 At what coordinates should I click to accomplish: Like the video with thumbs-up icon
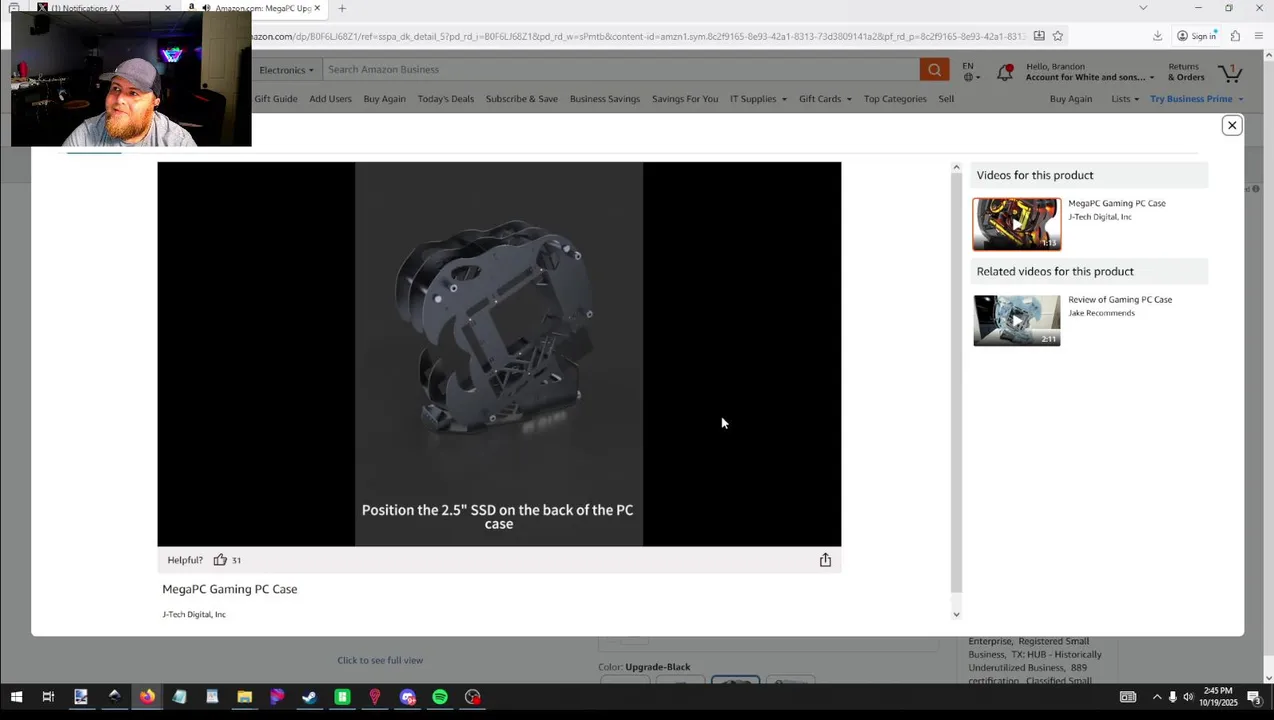coord(220,560)
